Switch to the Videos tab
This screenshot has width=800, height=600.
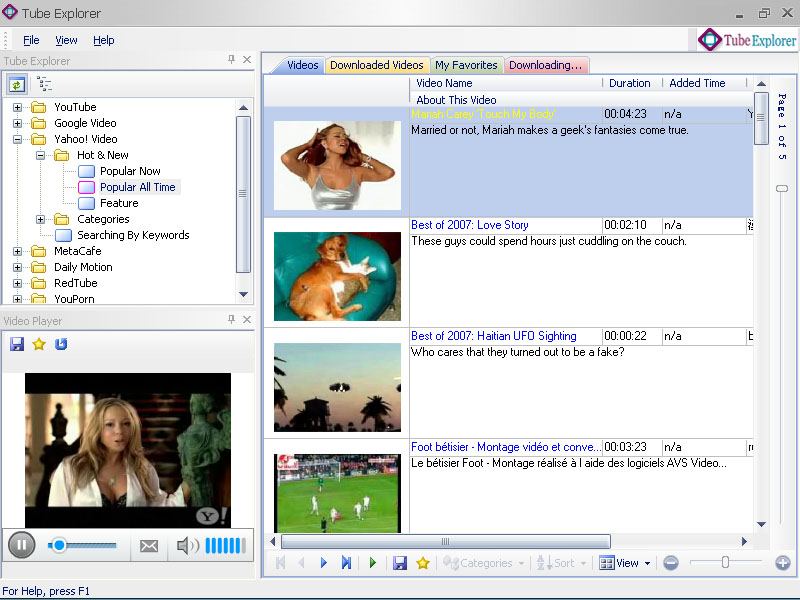coord(302,65)
